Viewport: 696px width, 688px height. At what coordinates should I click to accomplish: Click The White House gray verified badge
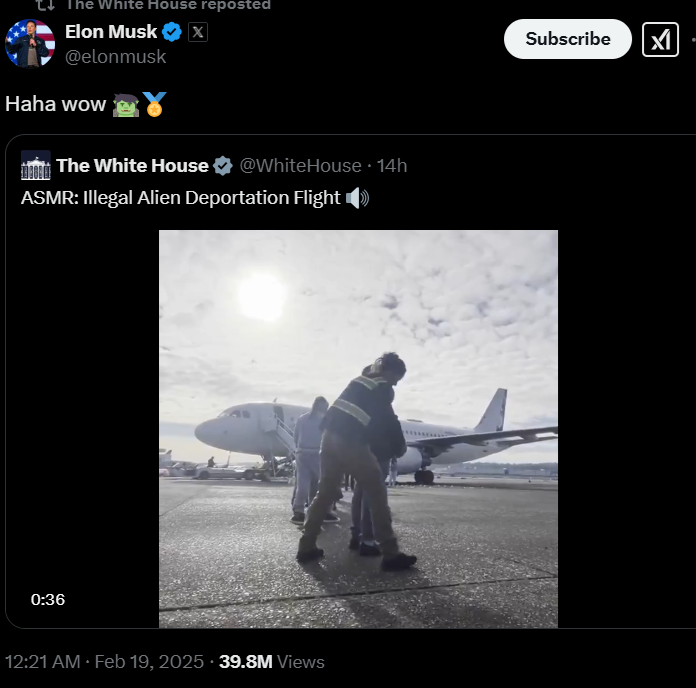pos(223,166)
